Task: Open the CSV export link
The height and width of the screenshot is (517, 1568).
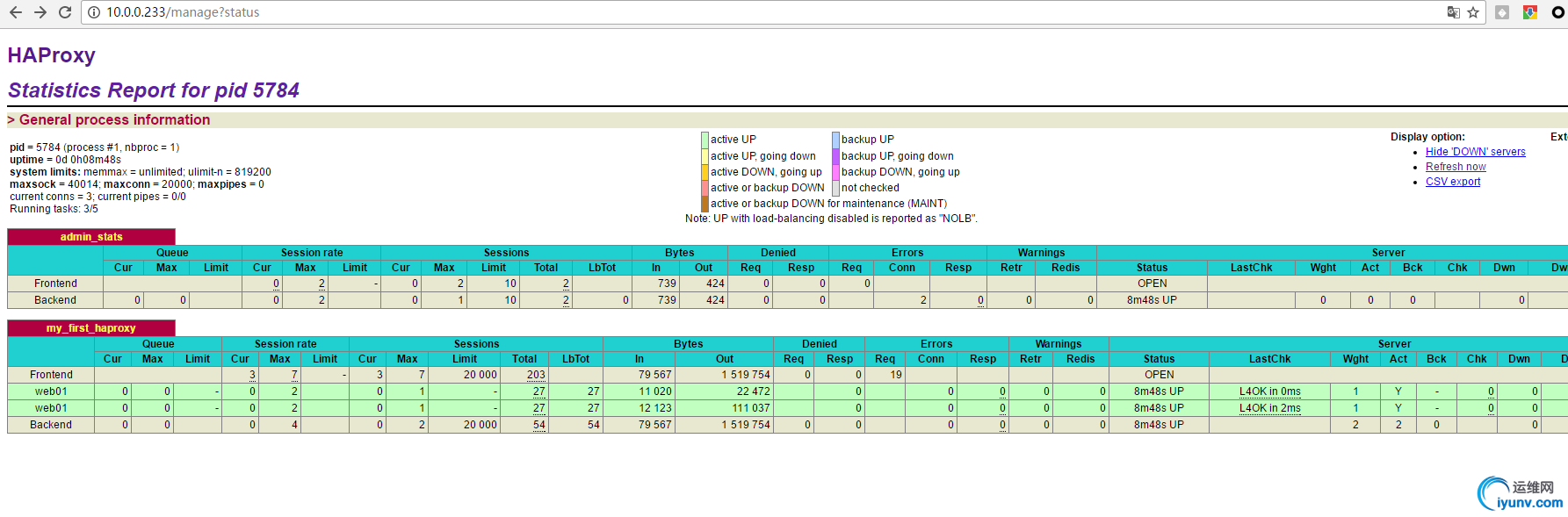Action: pyautogui.click(x=1453, y=182)
